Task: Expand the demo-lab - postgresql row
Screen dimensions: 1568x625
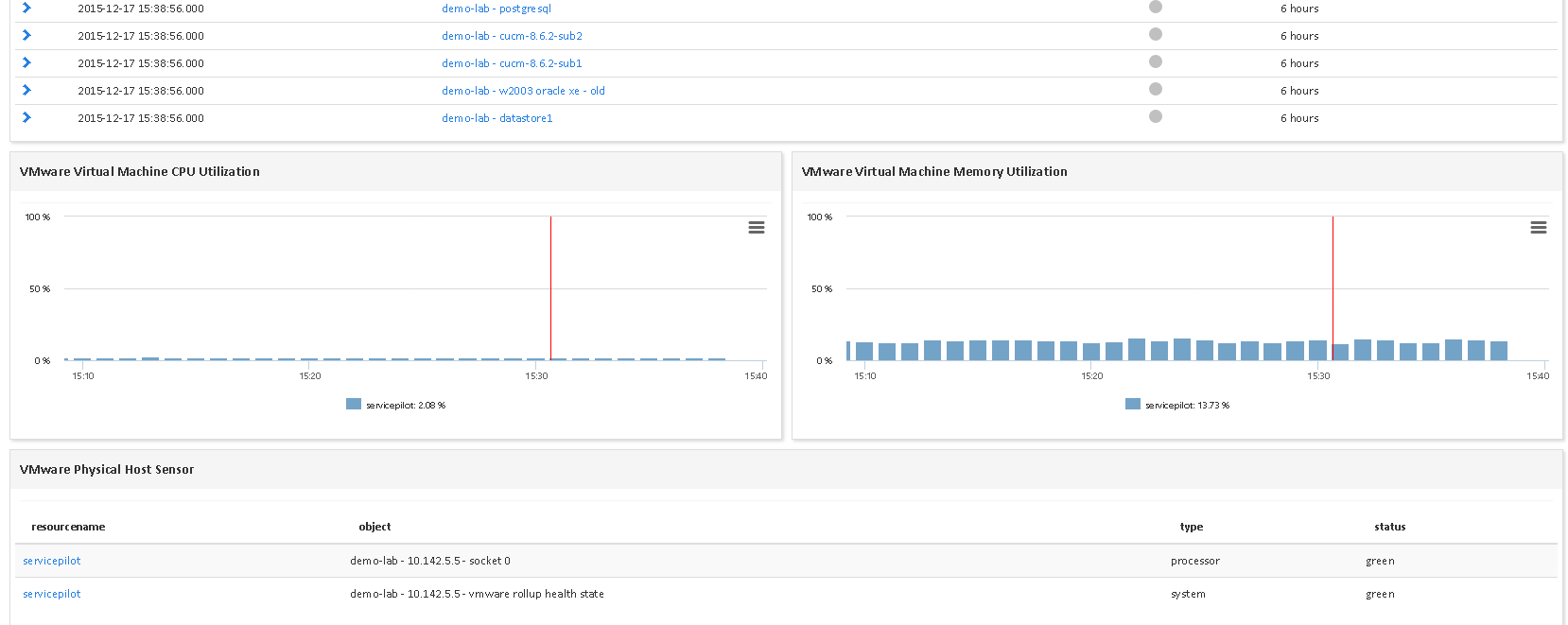Action: tap(26, 8)
